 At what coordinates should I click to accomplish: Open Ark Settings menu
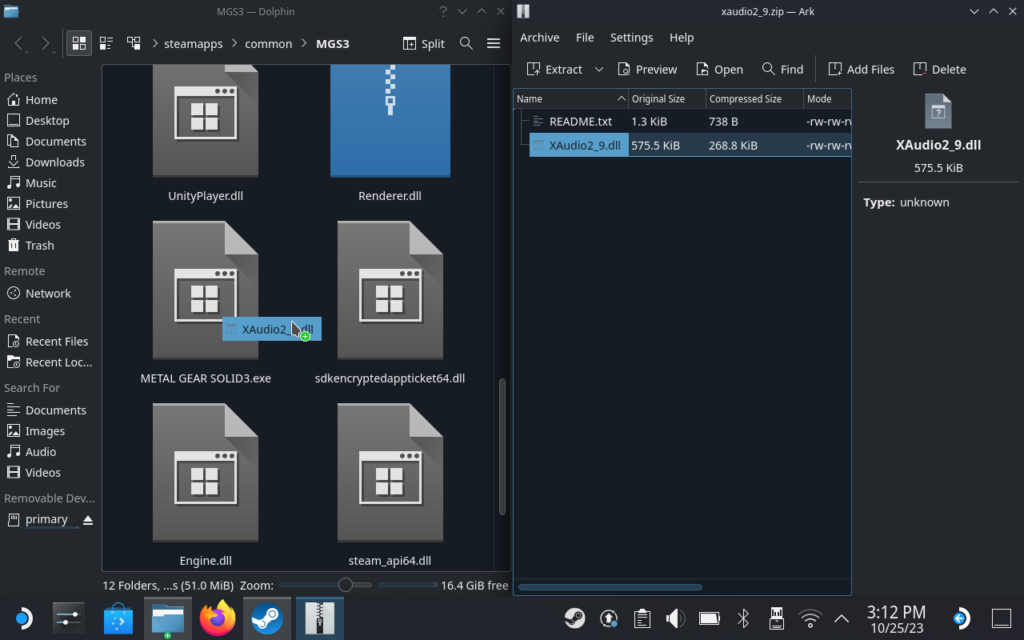click(631, 38)
